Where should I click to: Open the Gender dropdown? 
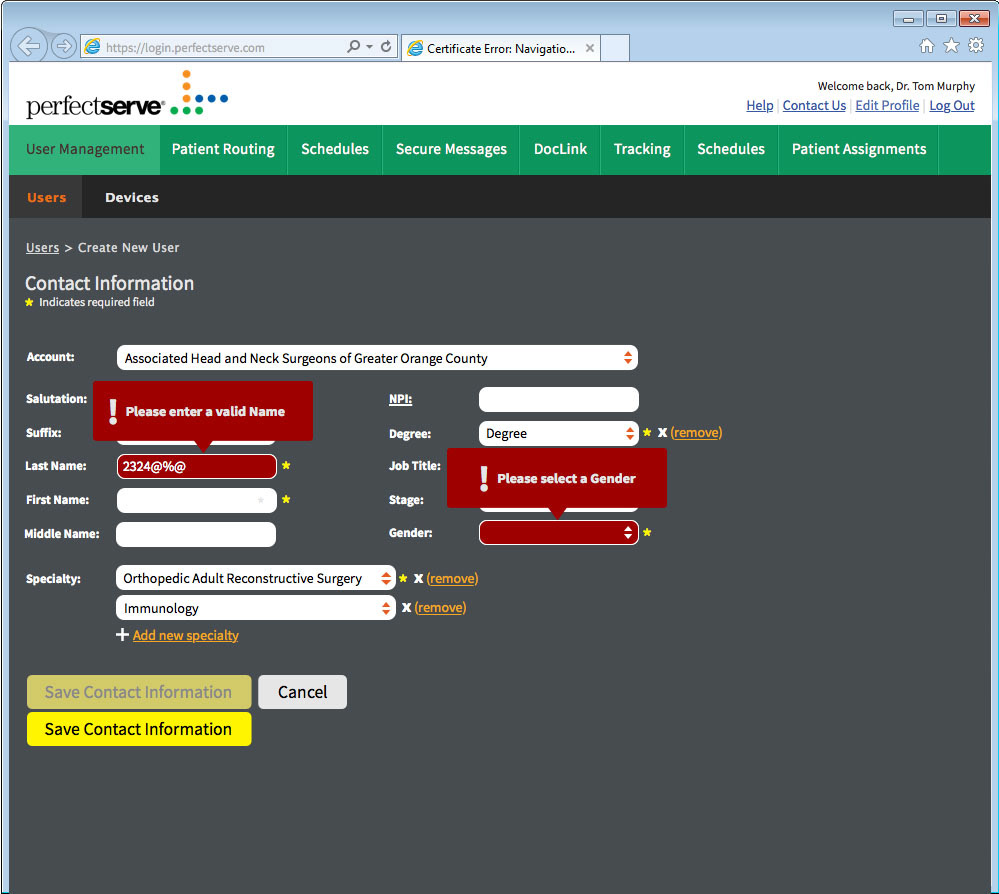[x=558, y=532]
